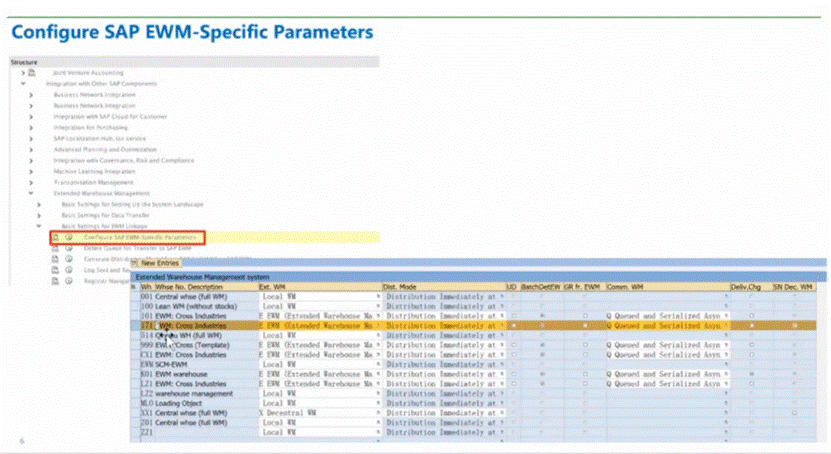Viewport: 831px width, 454px height.
Task: Open documentation icon for Generate Distribution row
Action: coord(55,259)
